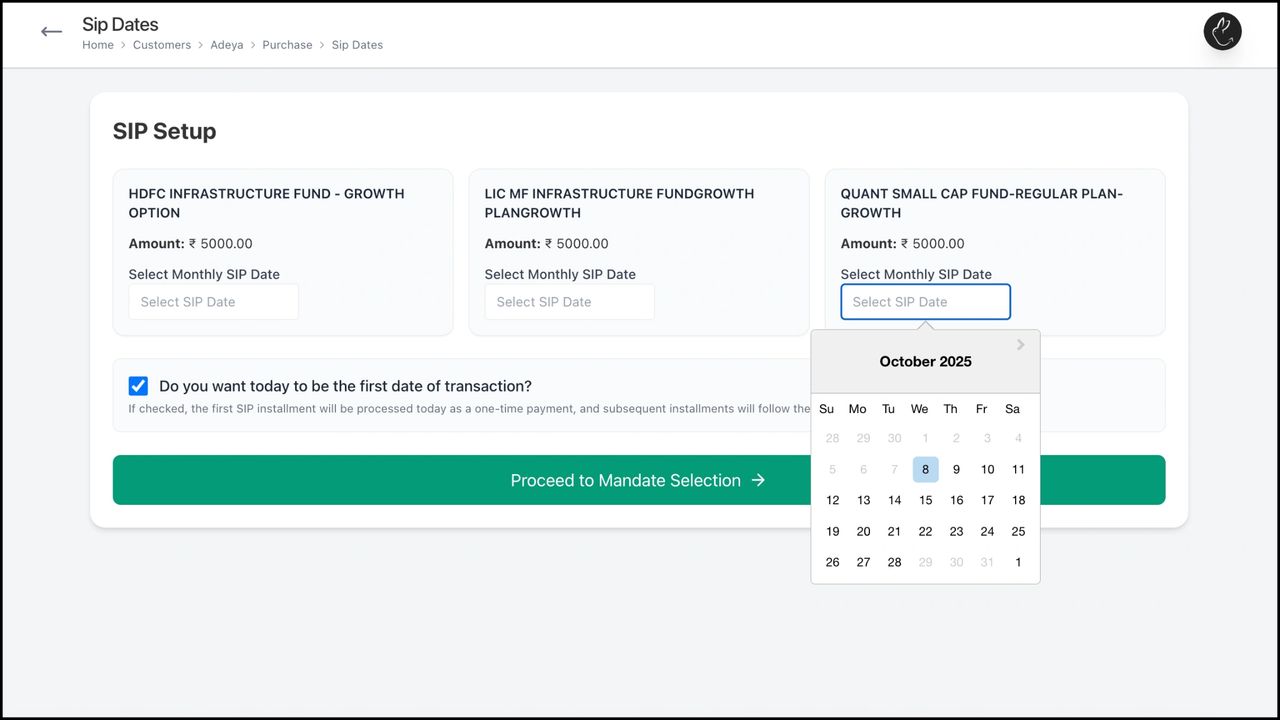
Task: Select highlighted date 8 in calendar
Action: tap(925, 469)
